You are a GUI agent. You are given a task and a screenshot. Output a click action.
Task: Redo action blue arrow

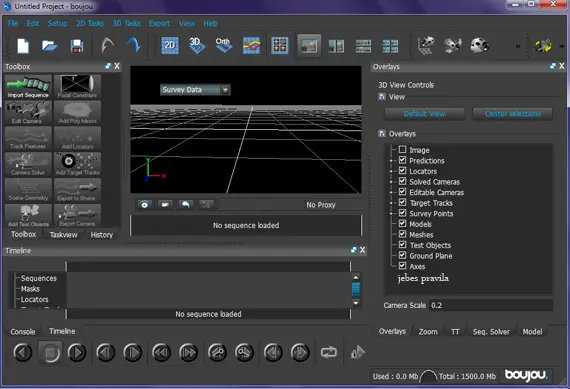[x=132, y=46]
